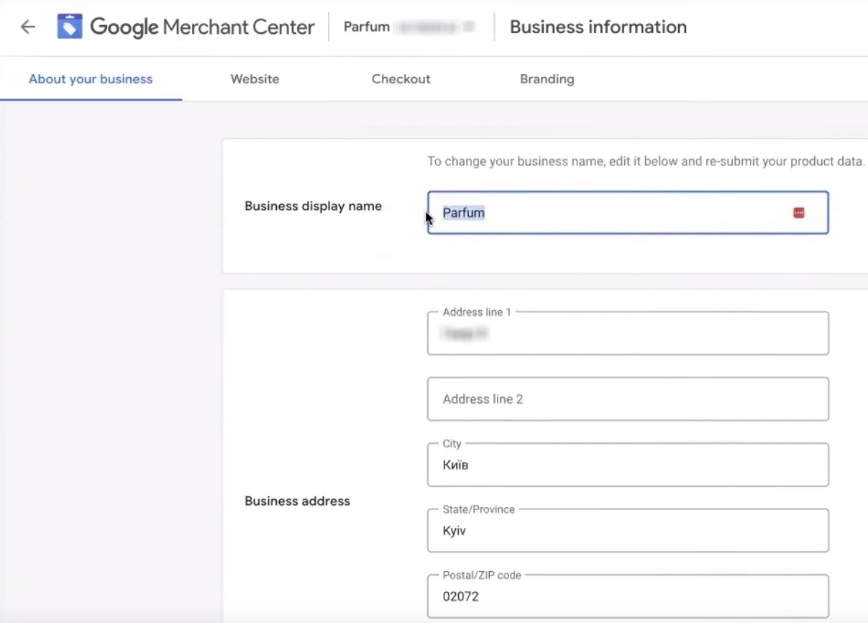Click the Google Merchant Center title text
This screenshot has height=623, width=868.
tap(202, 27)
